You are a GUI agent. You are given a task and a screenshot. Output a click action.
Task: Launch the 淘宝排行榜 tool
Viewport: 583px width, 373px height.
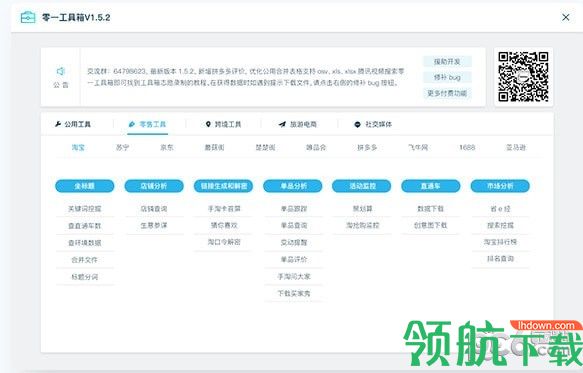click(x=500, y=242)
